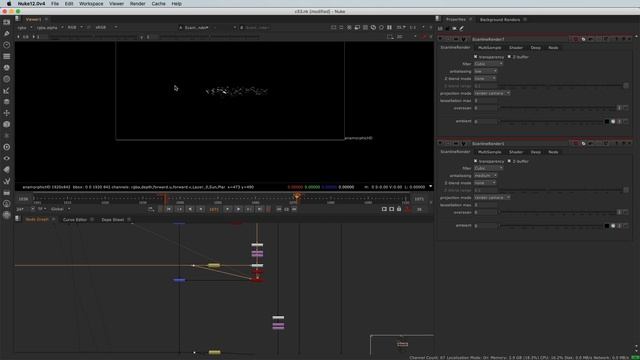Collapse the upper ScanlineRender1 panel arrow
This screenshot has width=640, height=360.
440,39
